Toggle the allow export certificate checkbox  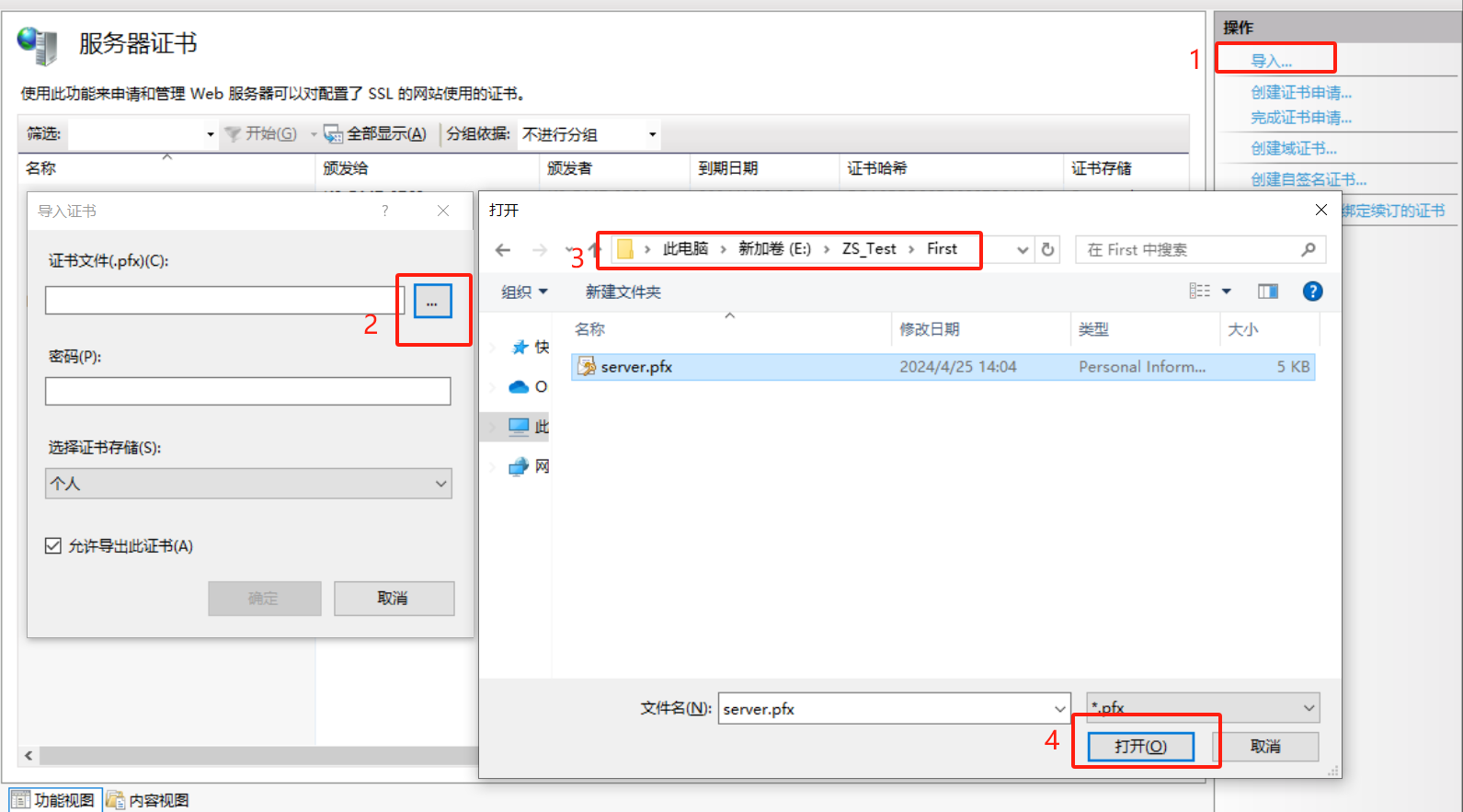click(x=53, y=546)
